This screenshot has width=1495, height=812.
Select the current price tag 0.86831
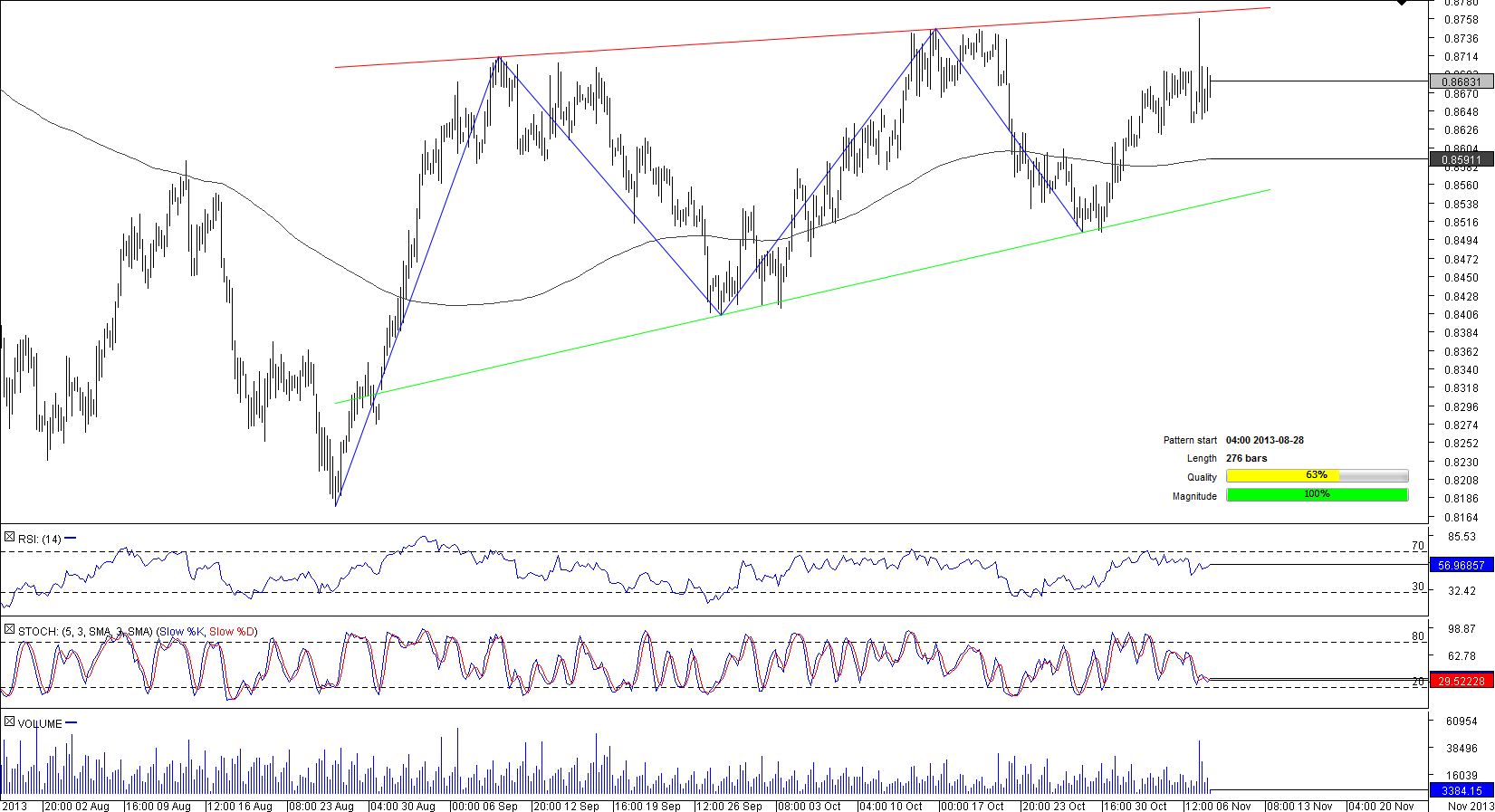click(1461, 81)
